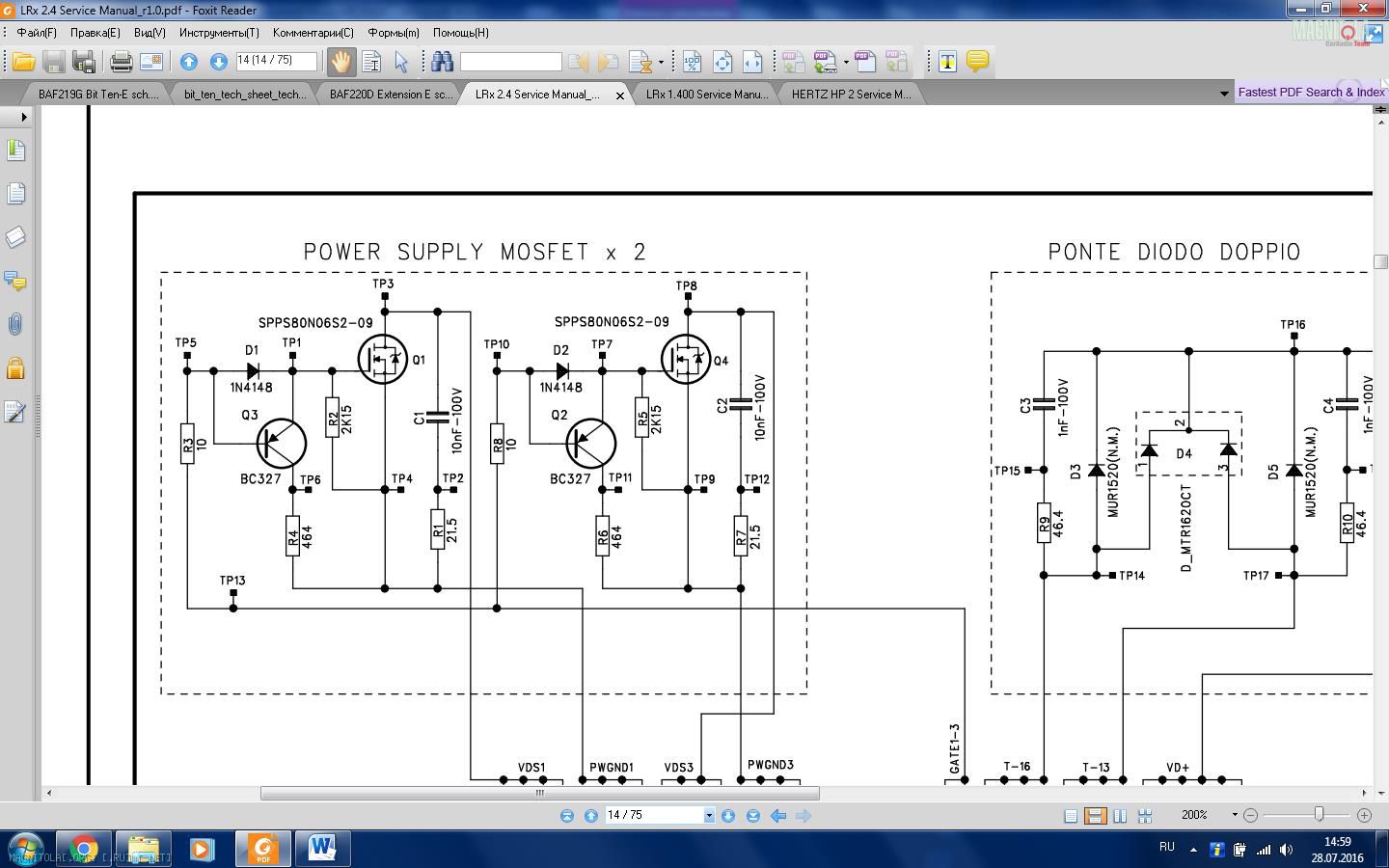Screen dimensions: 1389x868
Task: Click the yellow note comment icon
Action: pos(977,62)
